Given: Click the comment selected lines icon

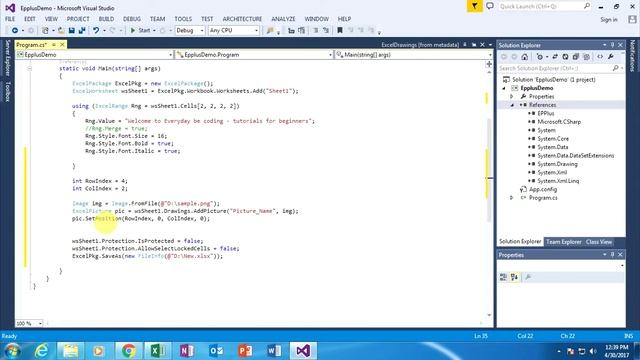Looking at the screenshot, I should pos(316,31).
